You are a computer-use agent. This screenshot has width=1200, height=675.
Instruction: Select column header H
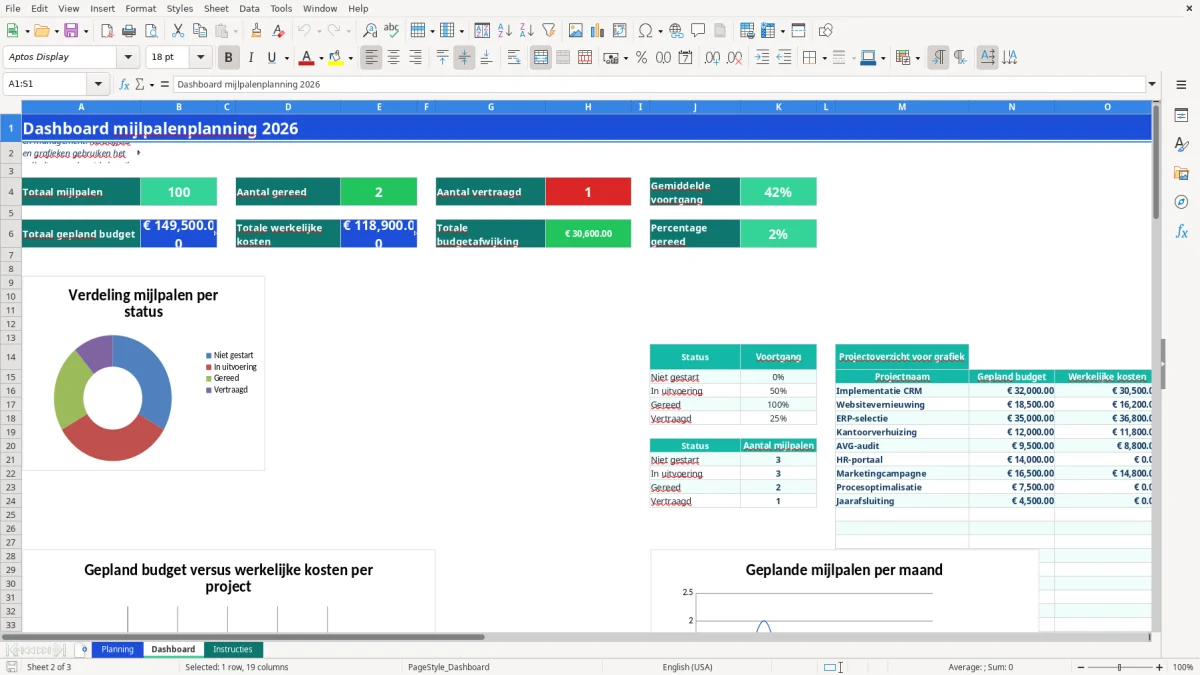click(x=588, y=107)
